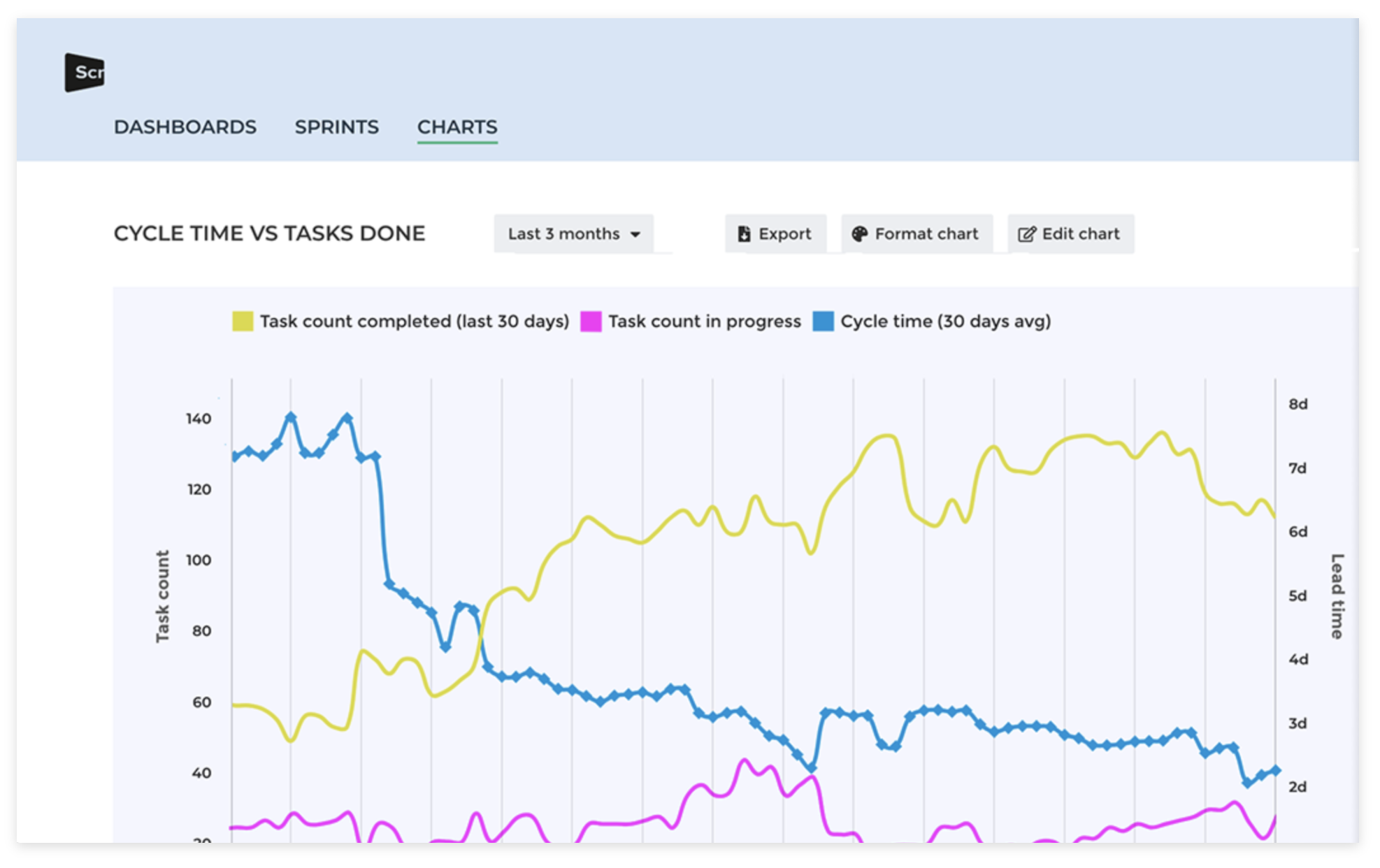
Task: Click the Export file icon
Action: point(745,234)
